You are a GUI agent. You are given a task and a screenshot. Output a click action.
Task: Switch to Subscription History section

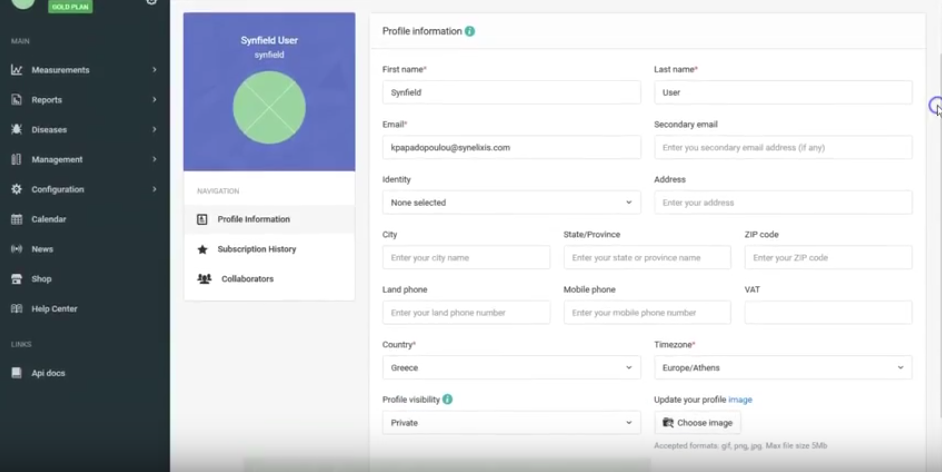(x=256, y=249)
